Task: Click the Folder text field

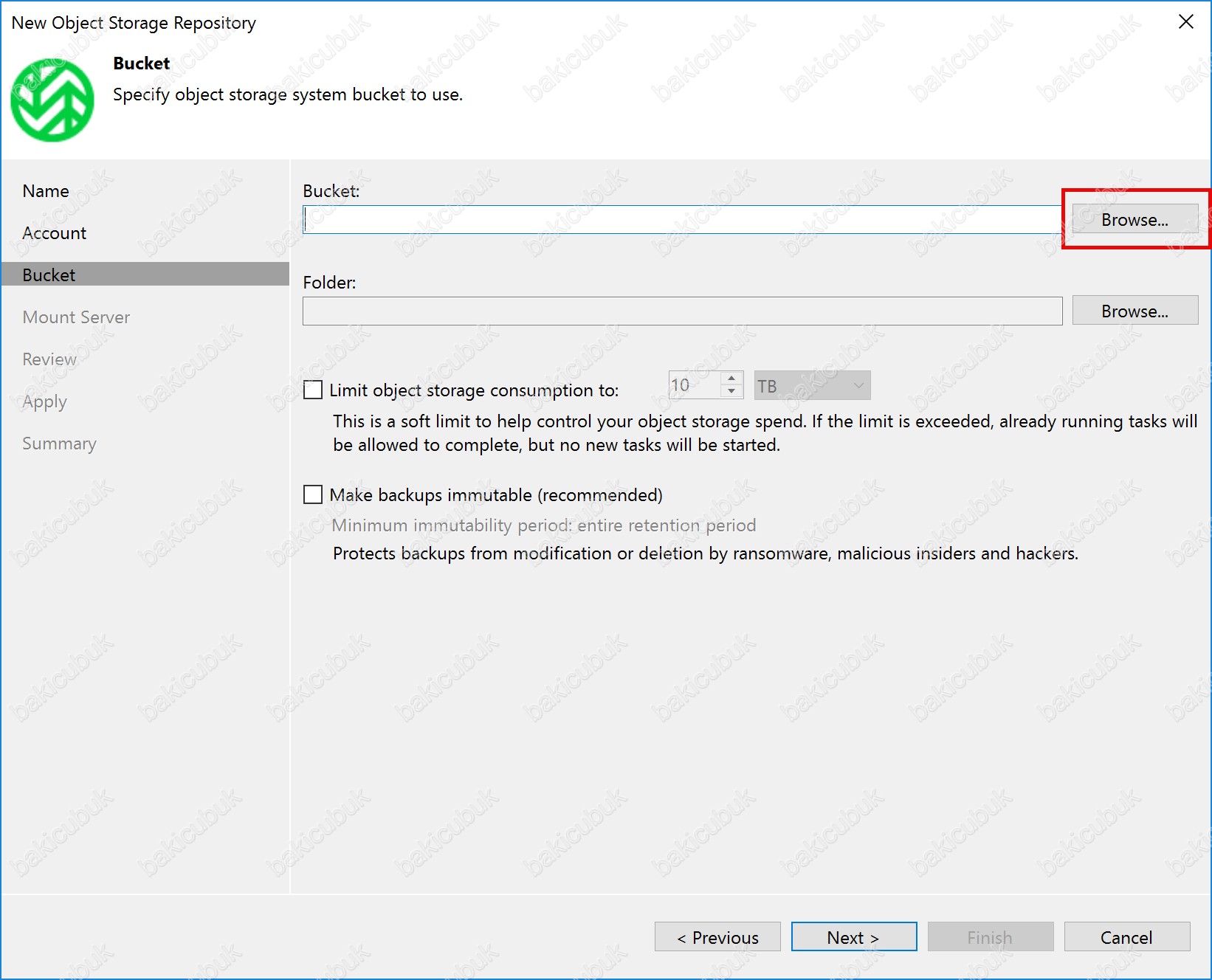Action: click(682, 311)
